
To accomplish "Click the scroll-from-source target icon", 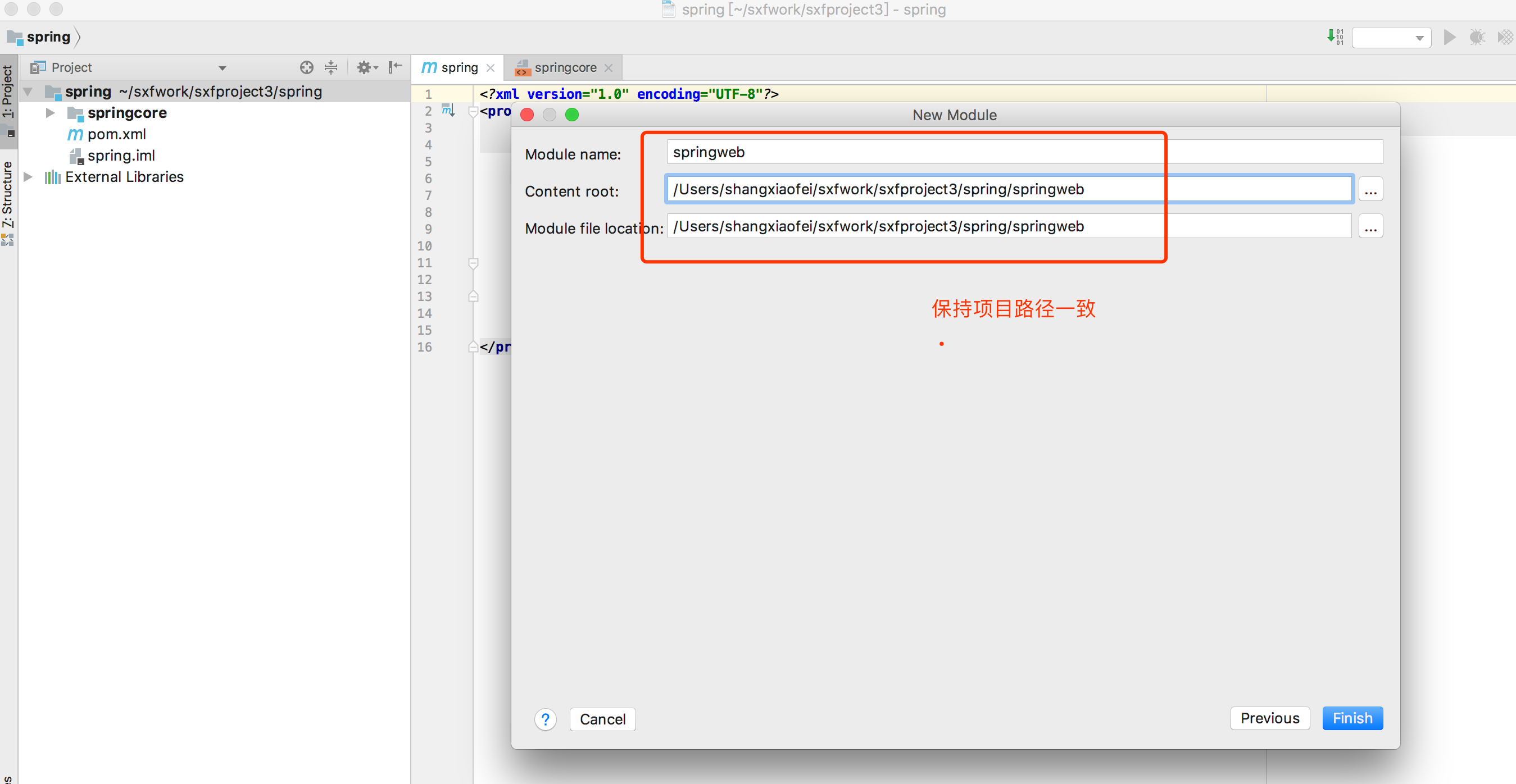I will (306, 67).
